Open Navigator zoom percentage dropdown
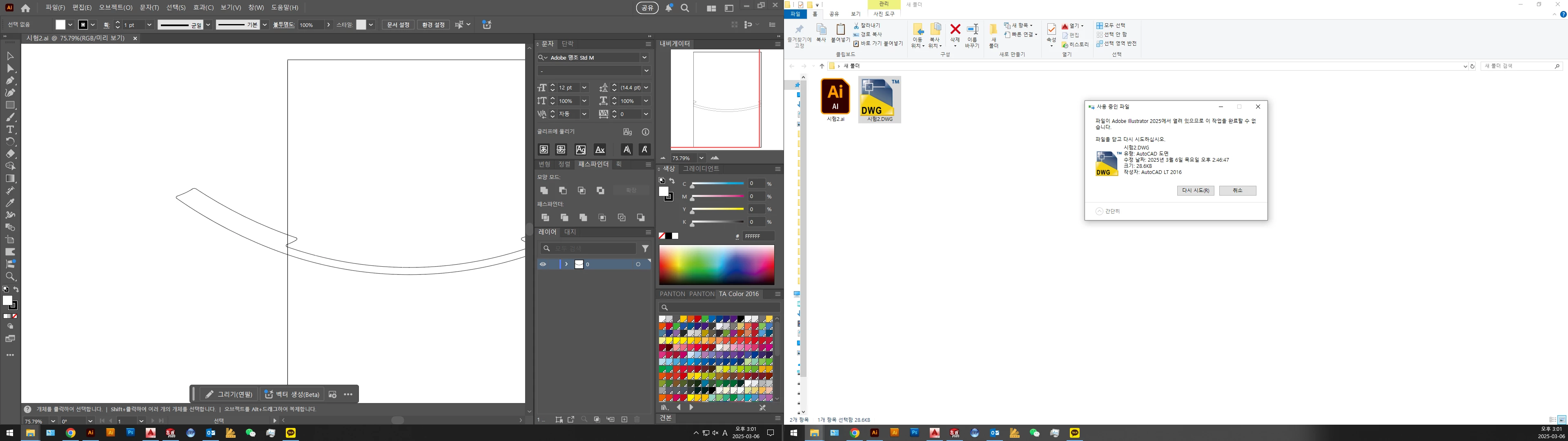The image size is (1568, 441). click(701, 158)
